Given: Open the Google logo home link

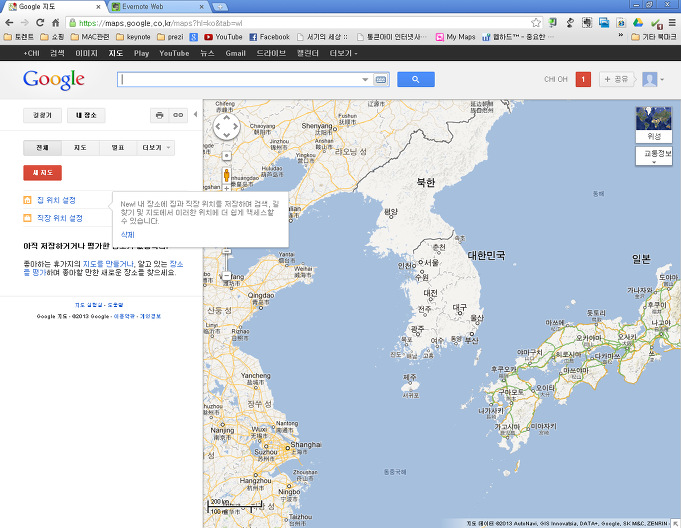Looking at the screenshot, I should pos(54,80).
